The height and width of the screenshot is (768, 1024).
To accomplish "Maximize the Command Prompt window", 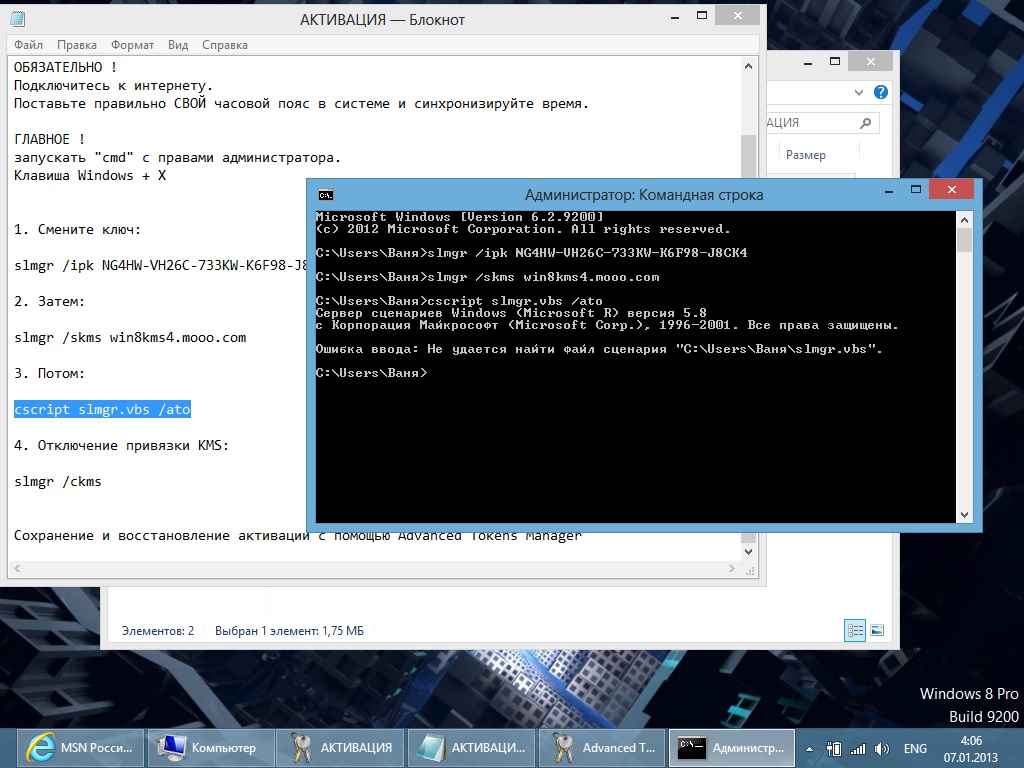I will coord(916,189).
